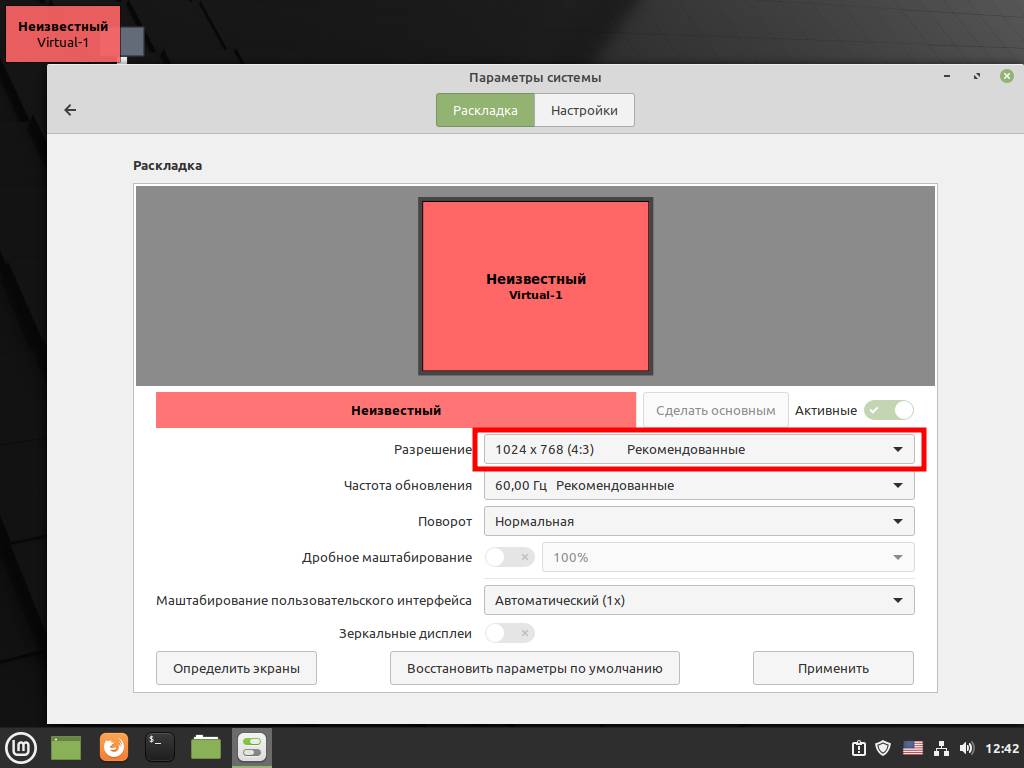Expand the Частота обновления dropdown
The height and width of the screenshot is (768, 1024).
[698, 486]
